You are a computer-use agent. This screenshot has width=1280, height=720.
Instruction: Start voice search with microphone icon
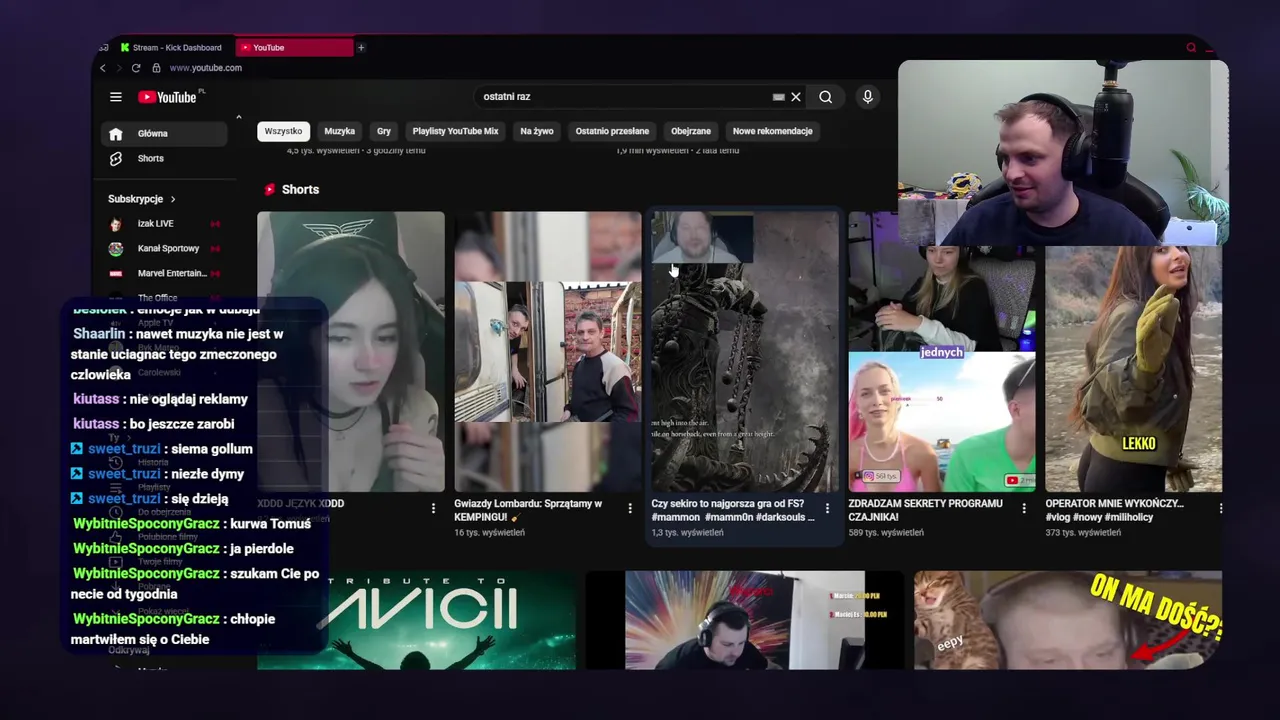867,97
